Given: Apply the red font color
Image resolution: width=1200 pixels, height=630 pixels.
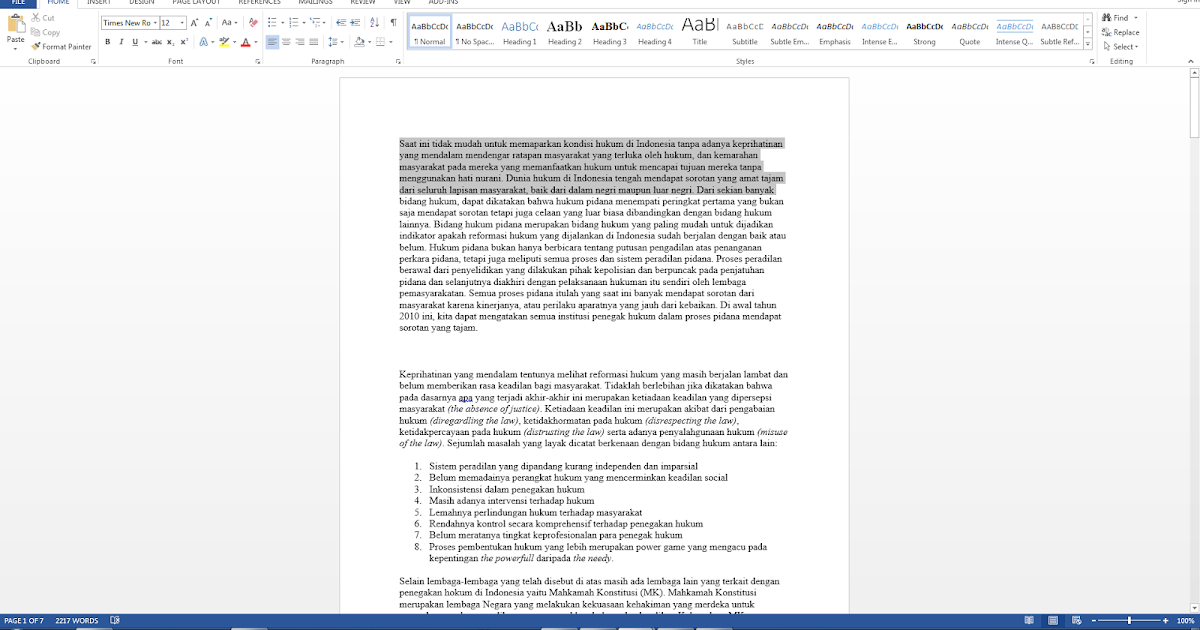Looking at the screenshot, I should [x=247, y=42].
